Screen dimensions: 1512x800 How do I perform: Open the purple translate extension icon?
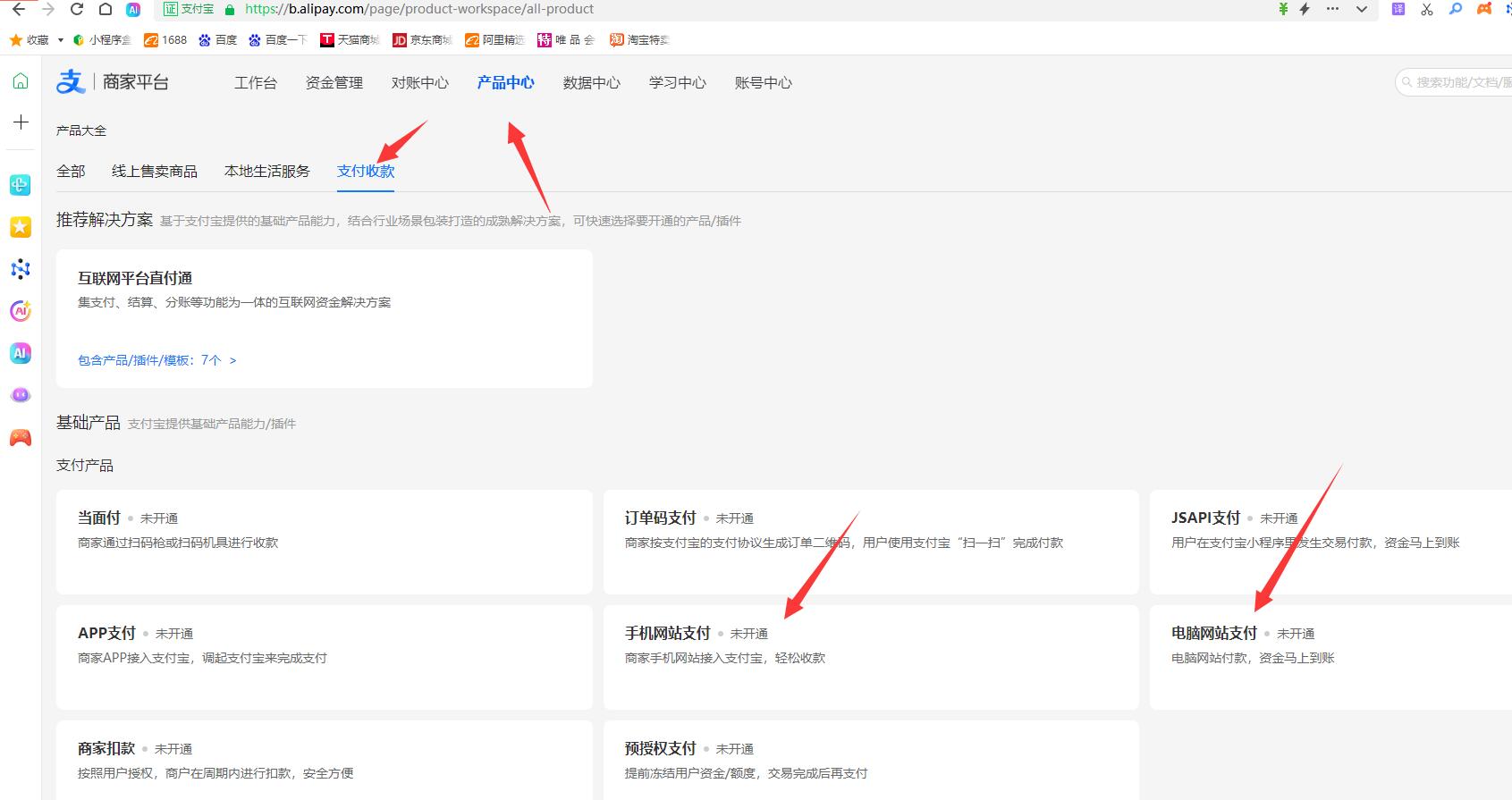pyautogui.click(x=1398, y=9)
